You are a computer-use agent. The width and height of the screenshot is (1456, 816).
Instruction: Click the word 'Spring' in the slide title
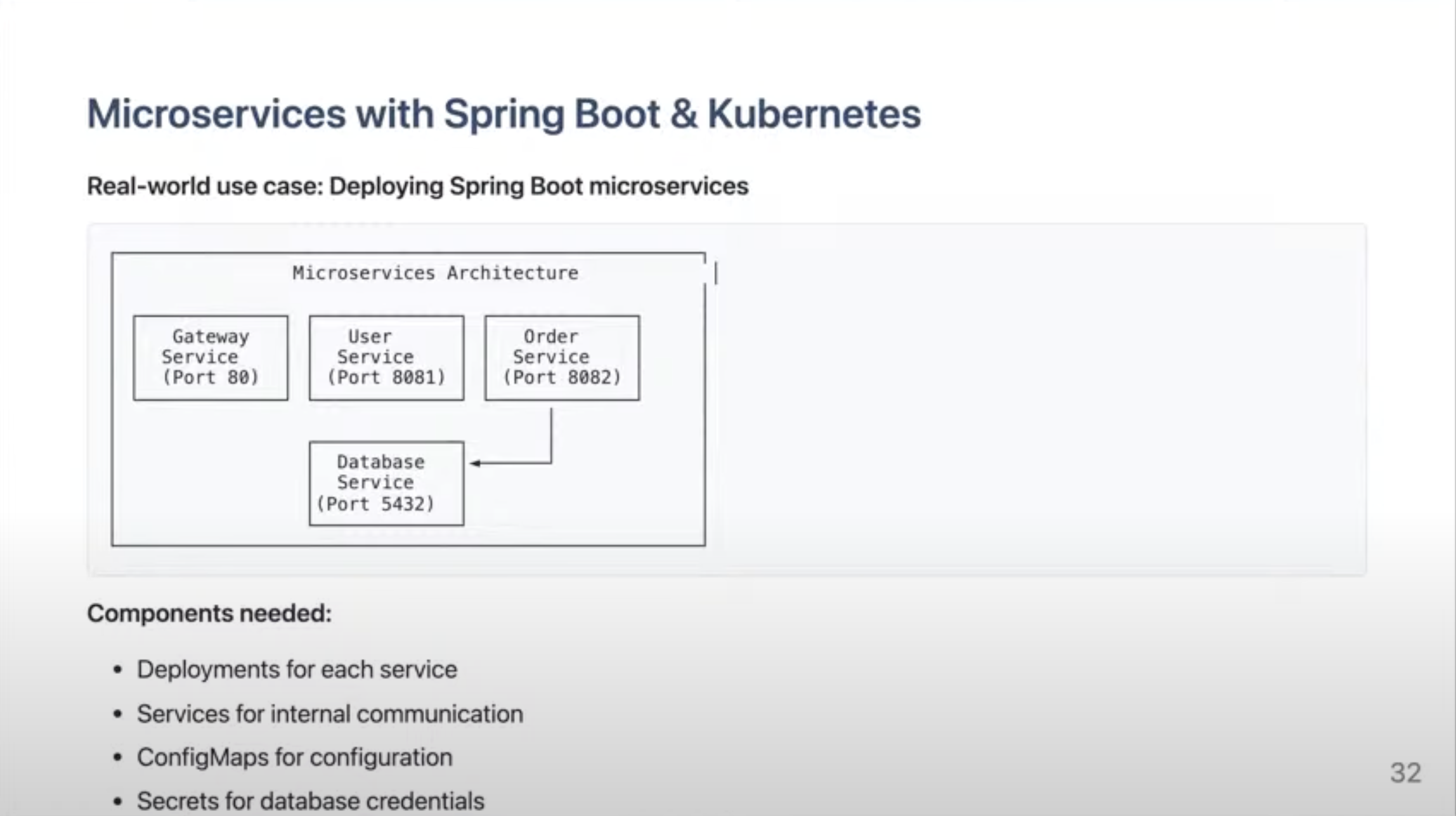pos(504,114)
